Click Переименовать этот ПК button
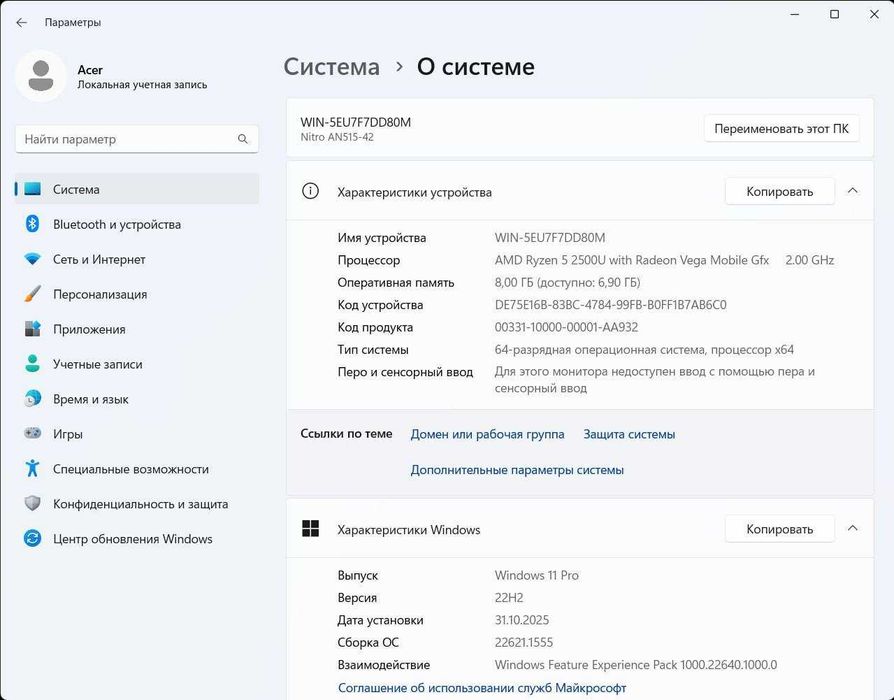Screen dimensions: 894x700 (781, 129)
